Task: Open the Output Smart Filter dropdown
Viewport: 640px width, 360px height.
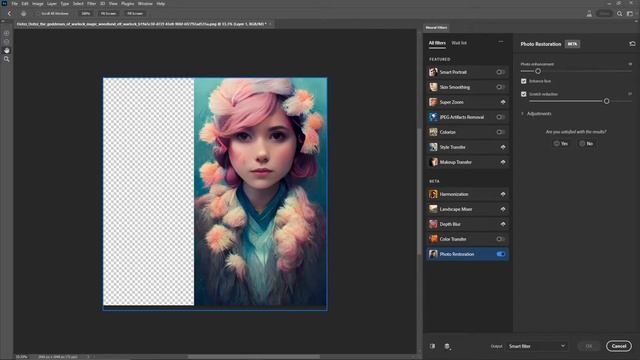Action: 536,346
